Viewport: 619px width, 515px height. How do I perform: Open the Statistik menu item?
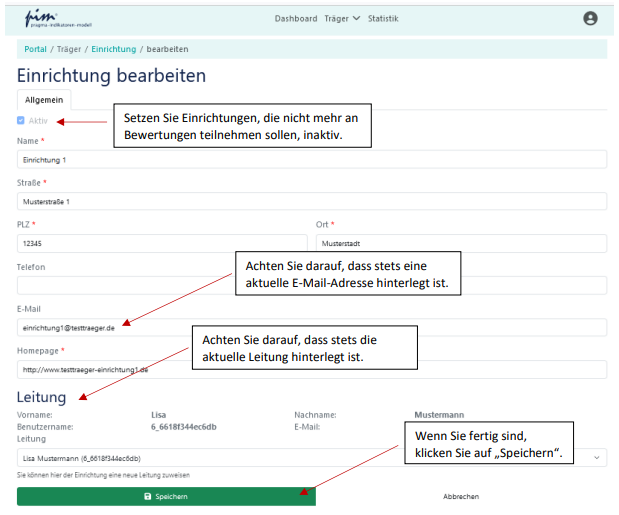(383, 18)
